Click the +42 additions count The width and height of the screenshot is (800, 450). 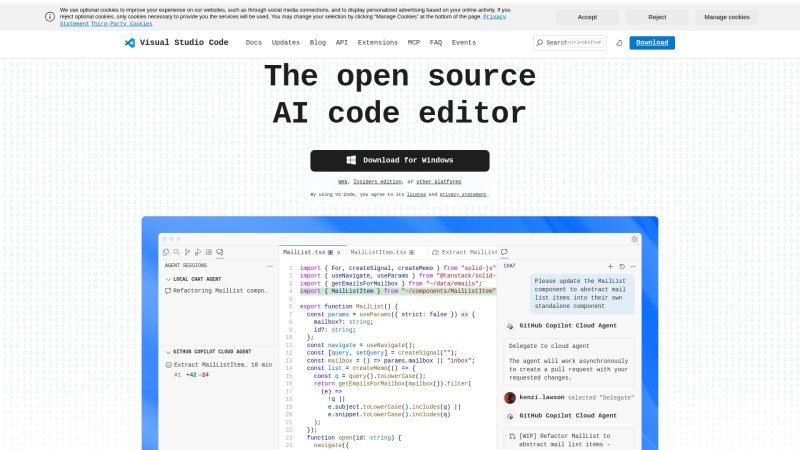coord(191,375)
